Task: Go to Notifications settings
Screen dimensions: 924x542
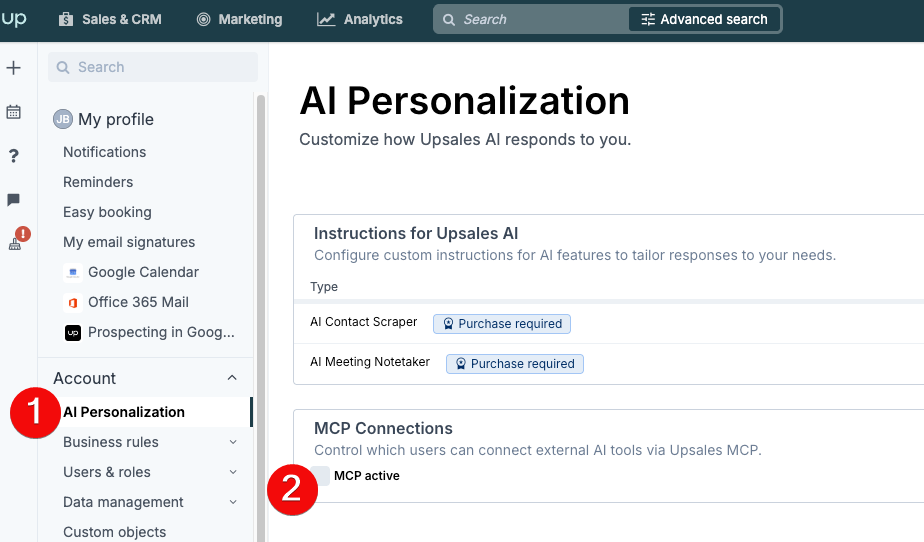Action: (x=104, y=152)
